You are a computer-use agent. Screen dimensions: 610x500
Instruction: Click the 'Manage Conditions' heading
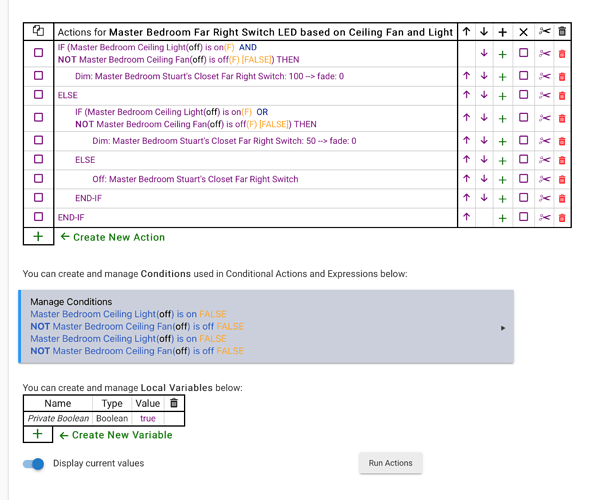71,302
